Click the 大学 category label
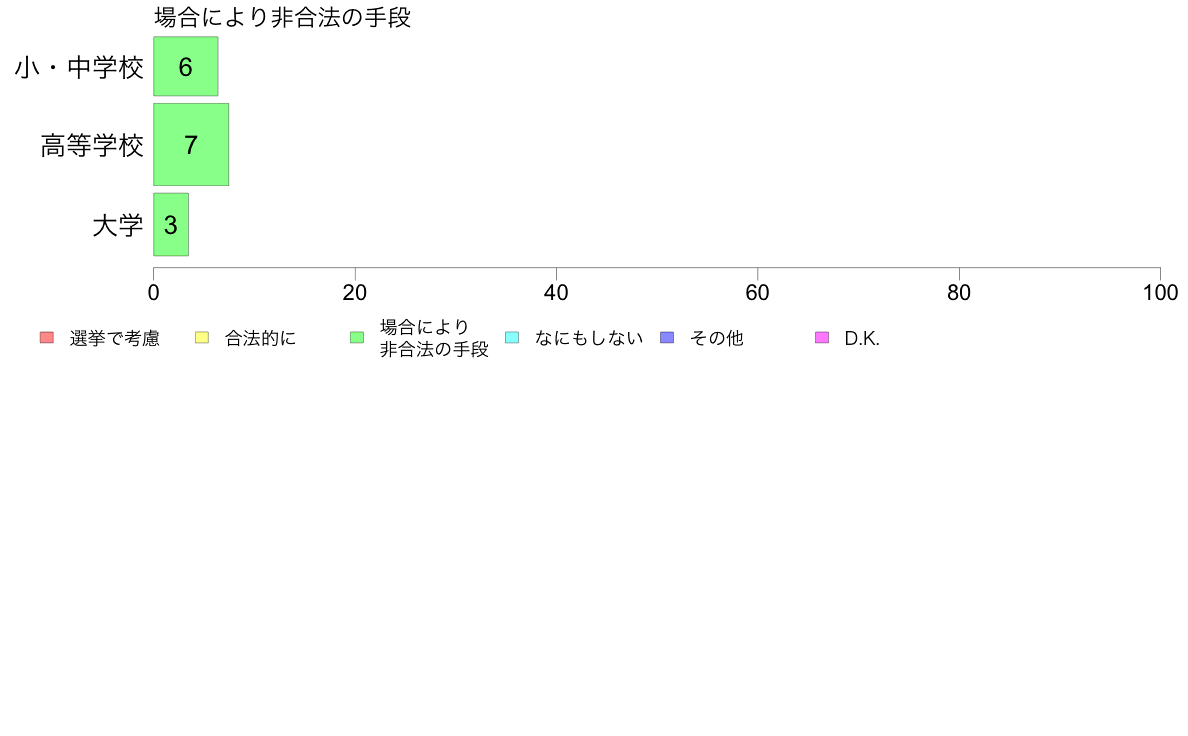This screenshot has height=736, width=1188. (x=117, y=226)
